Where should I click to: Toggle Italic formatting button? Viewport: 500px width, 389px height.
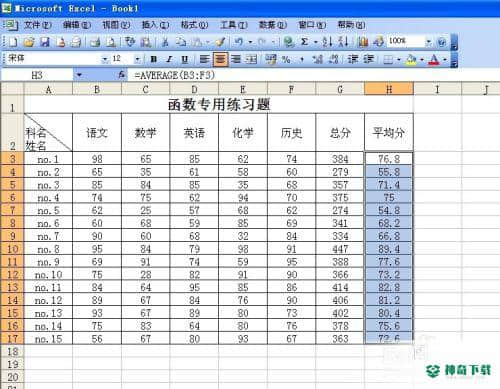tap(169, 60)
